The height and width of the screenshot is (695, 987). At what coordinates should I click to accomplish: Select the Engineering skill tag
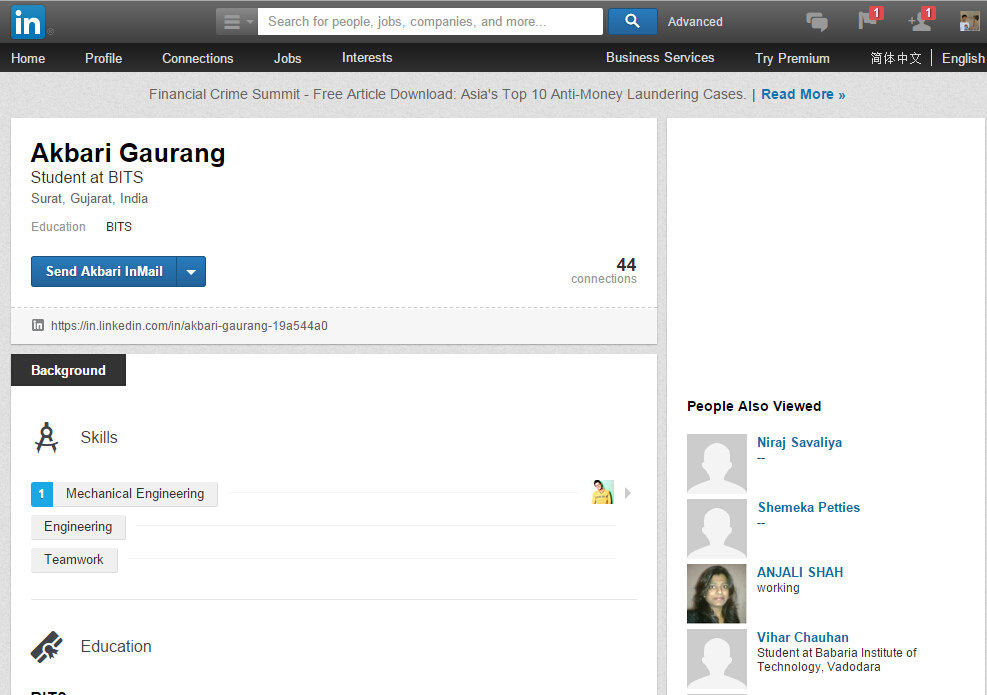(x=78, y=526)
